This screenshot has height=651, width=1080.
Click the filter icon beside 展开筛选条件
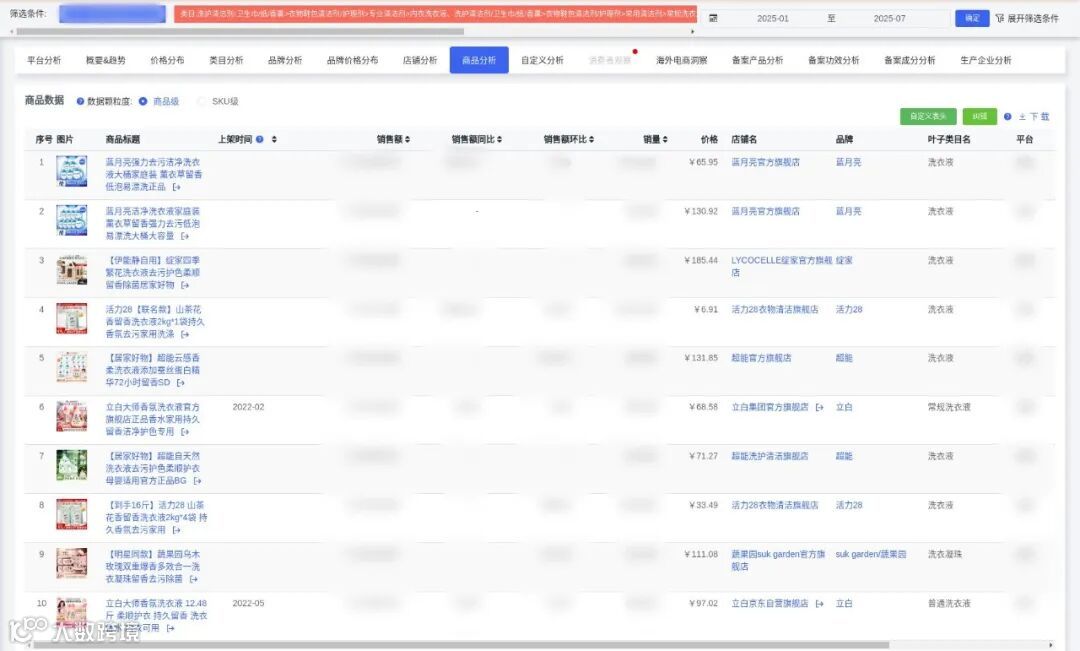click(x=999, y=19)
